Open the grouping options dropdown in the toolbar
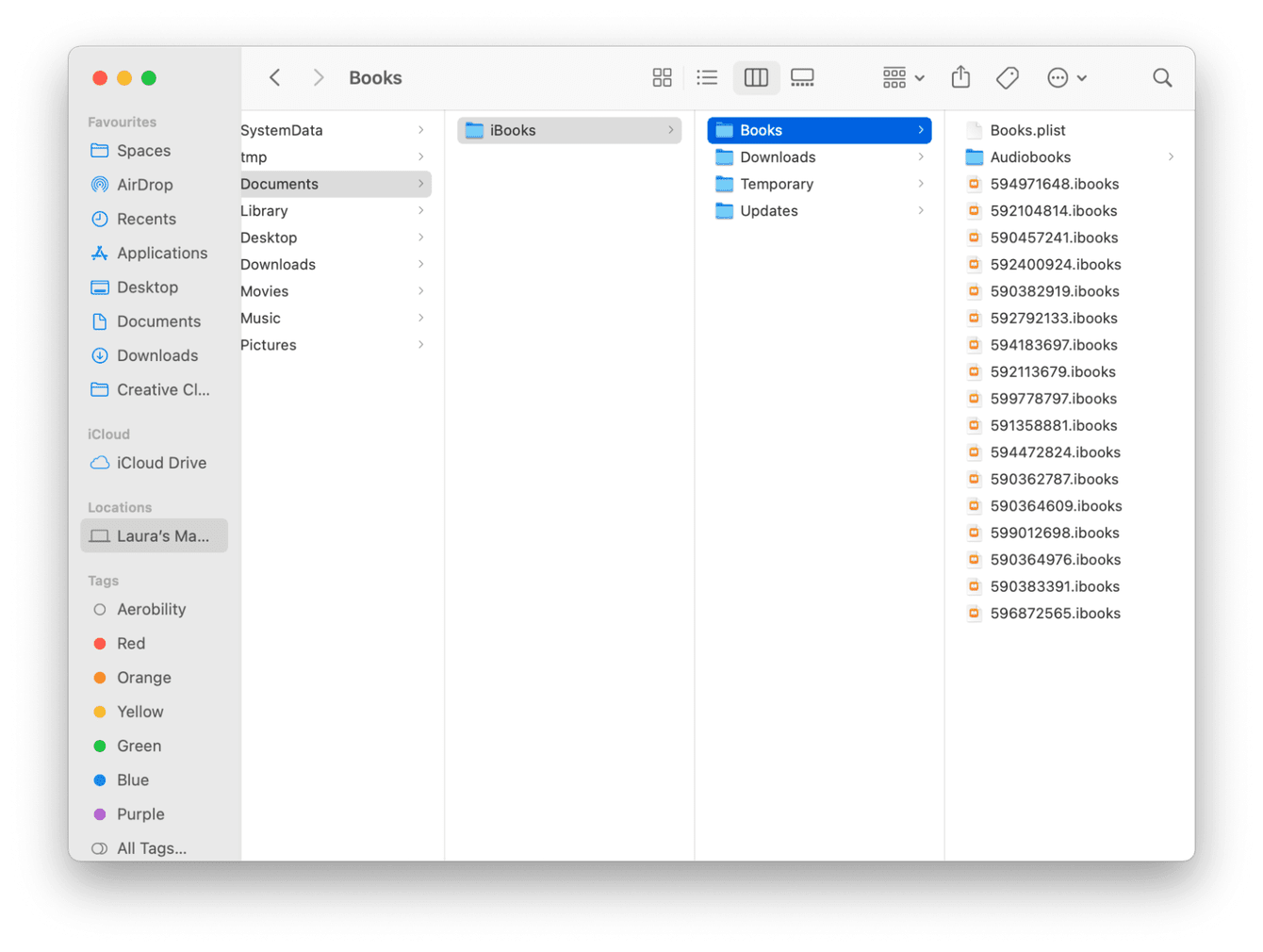Viewport: 1263px width, 952px height. click(x=902, y=77)
